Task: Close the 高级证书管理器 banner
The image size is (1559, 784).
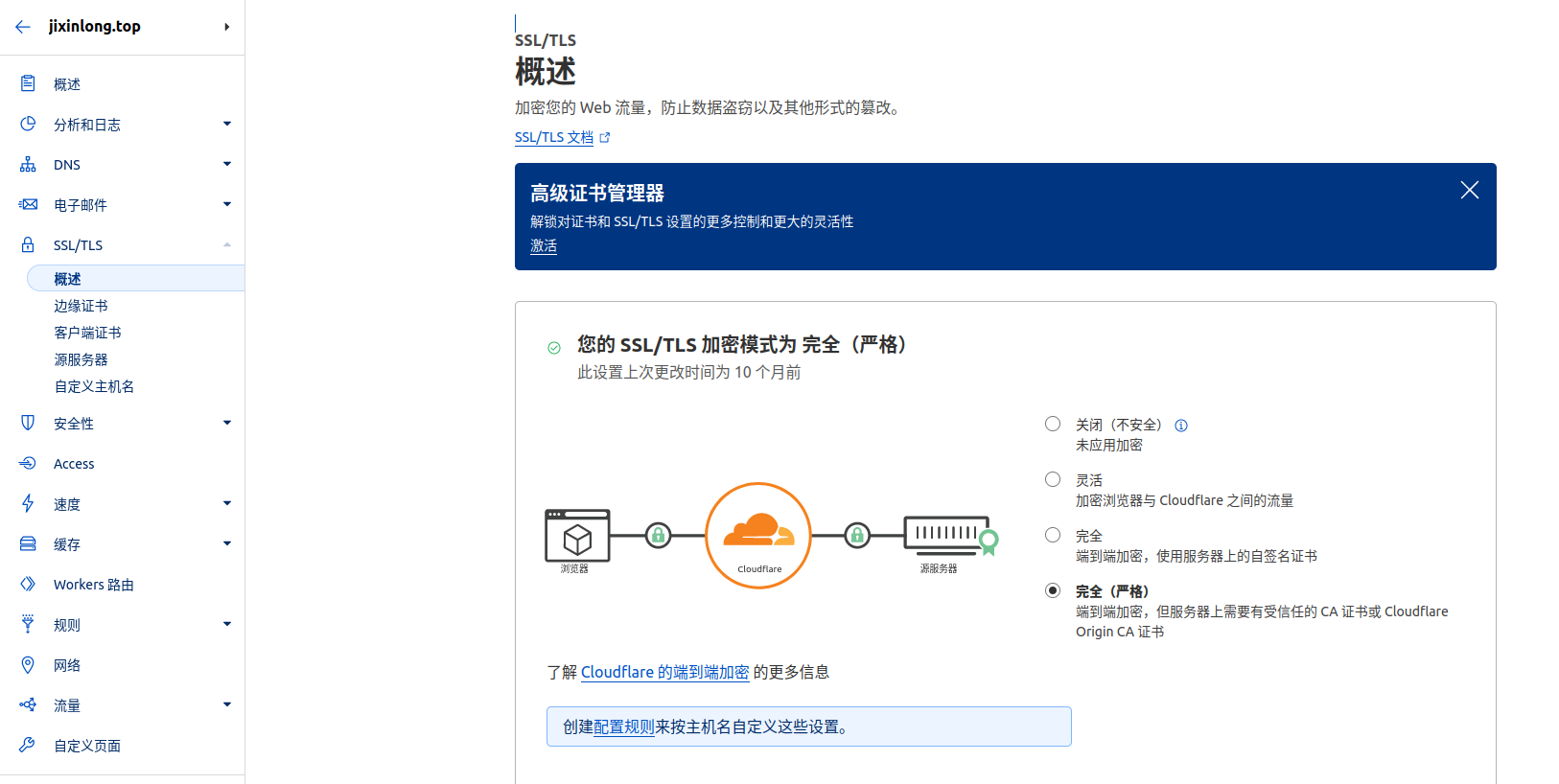Action: click(1470, 190)
